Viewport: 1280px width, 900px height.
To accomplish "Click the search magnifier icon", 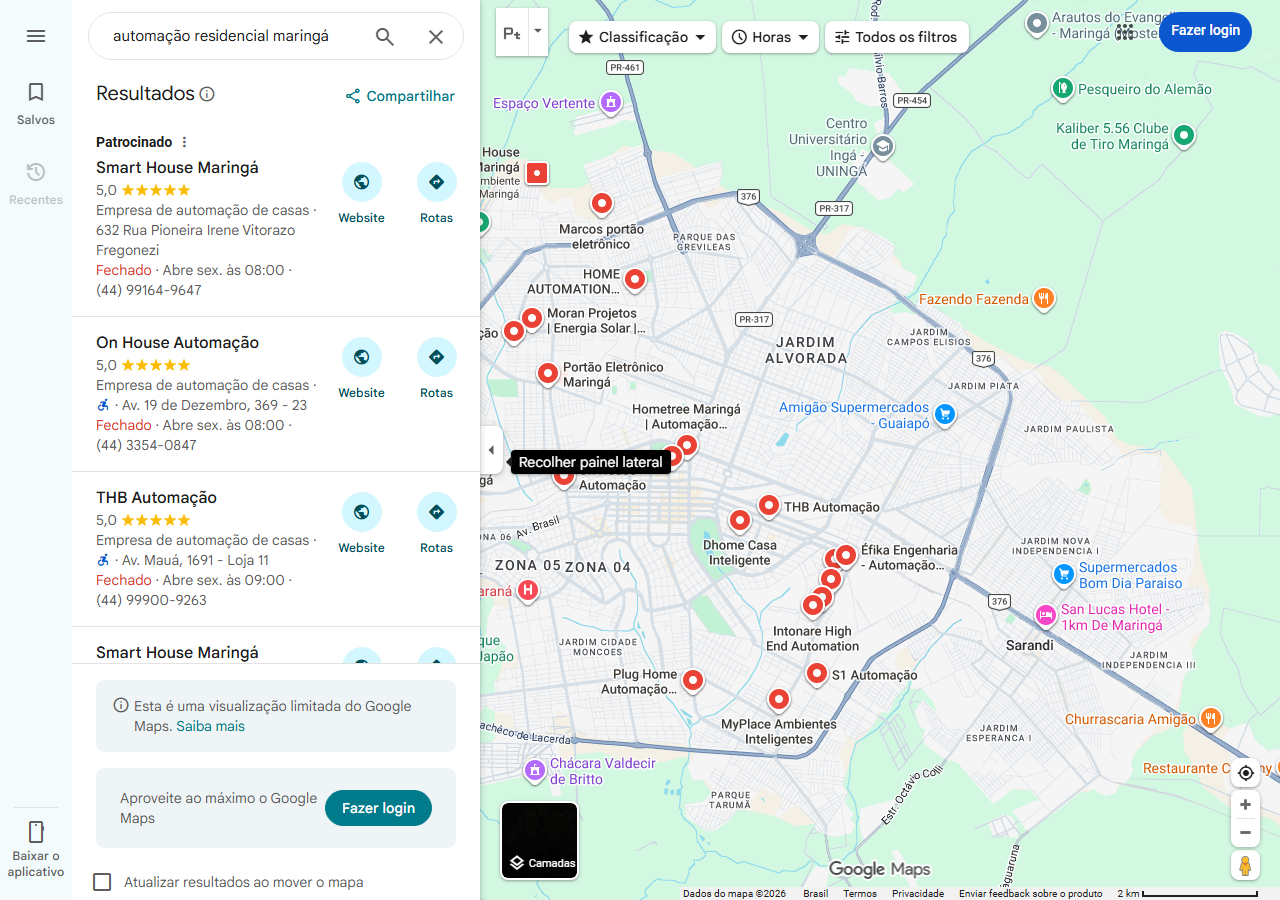I will click(x=385, y=37).
